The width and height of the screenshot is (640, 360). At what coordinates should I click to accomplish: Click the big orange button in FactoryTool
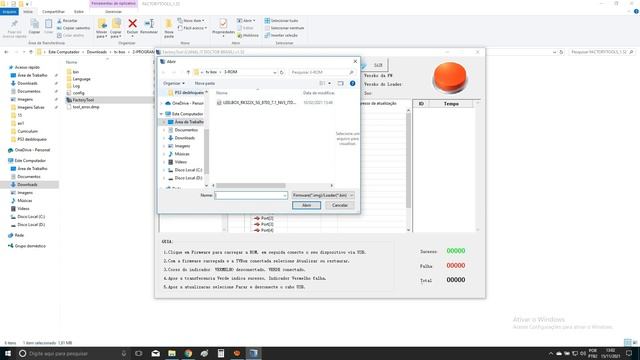(449, 78)
